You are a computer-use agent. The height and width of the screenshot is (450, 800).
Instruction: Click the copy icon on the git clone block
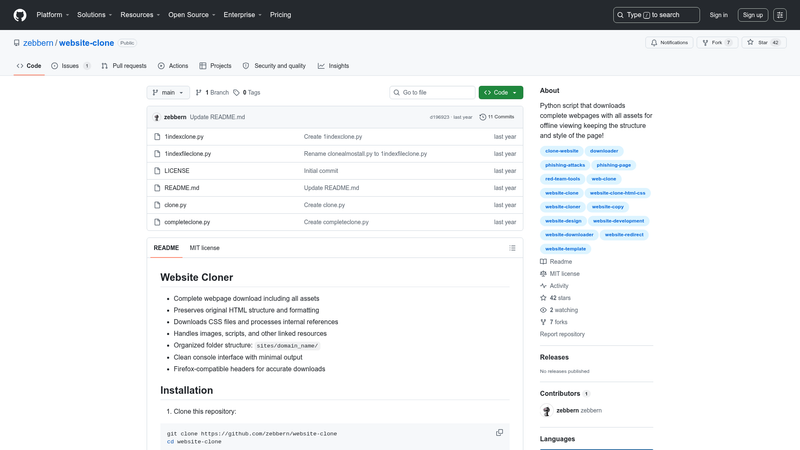499,433
